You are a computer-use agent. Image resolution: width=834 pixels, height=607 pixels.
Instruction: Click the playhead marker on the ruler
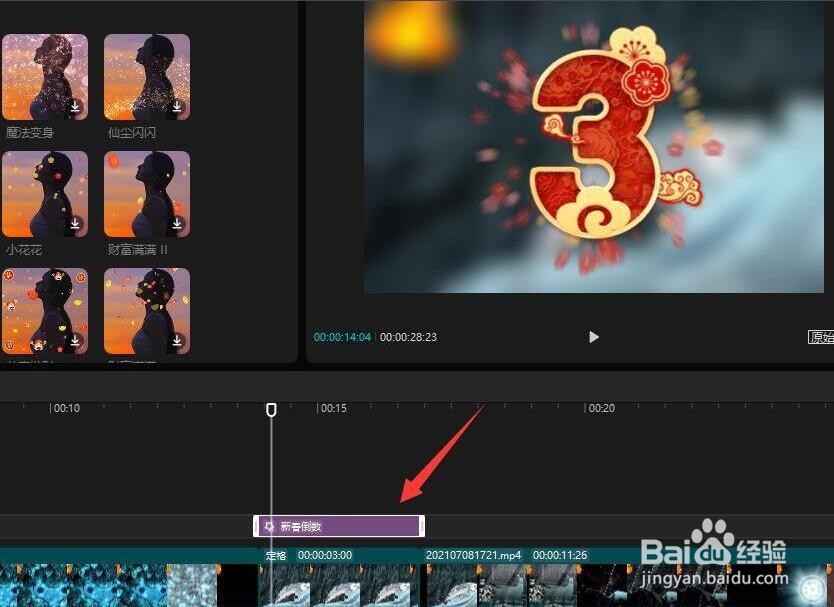pos(271,410)
